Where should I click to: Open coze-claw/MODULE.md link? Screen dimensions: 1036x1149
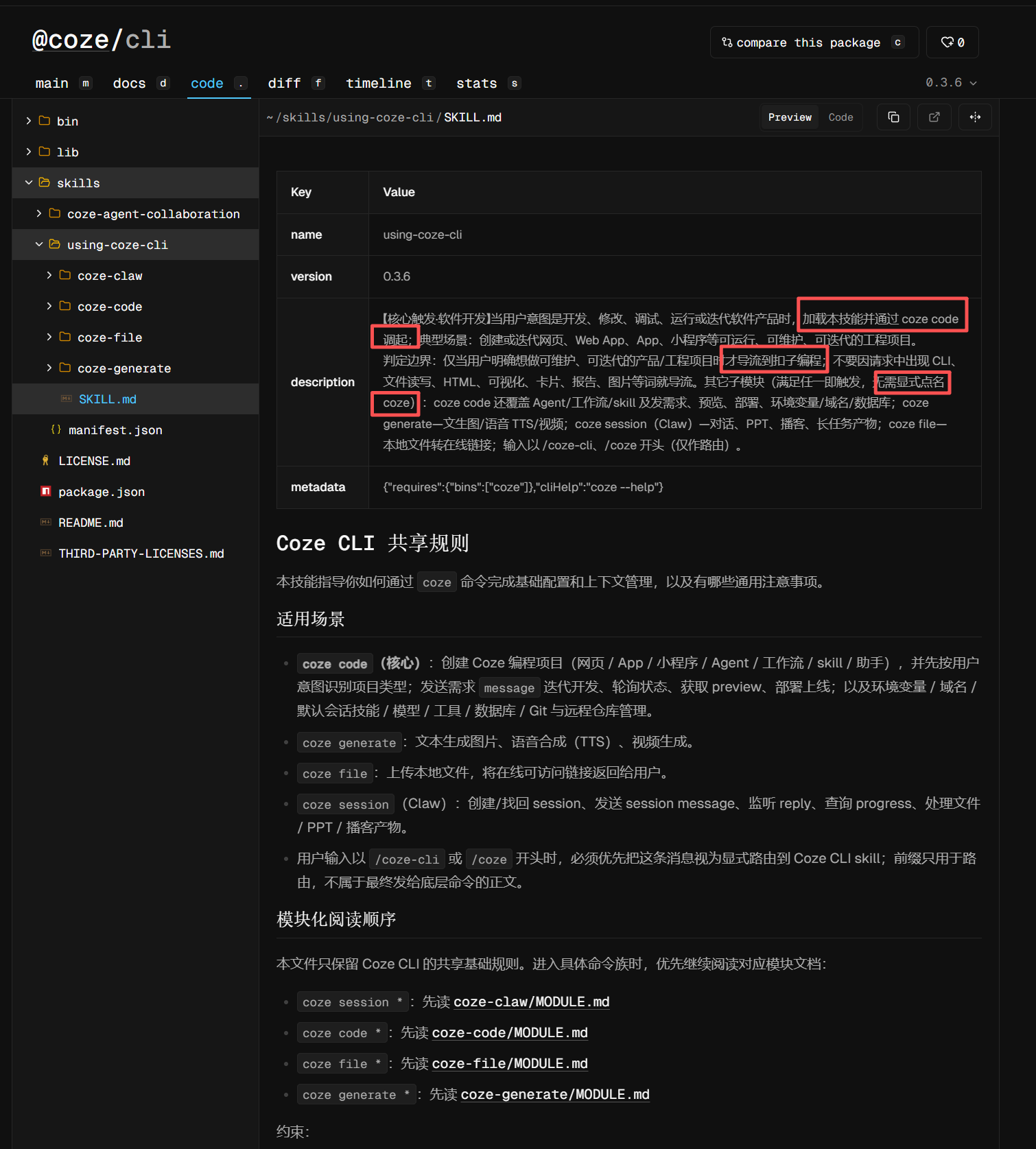click(x=531, y=1002)
